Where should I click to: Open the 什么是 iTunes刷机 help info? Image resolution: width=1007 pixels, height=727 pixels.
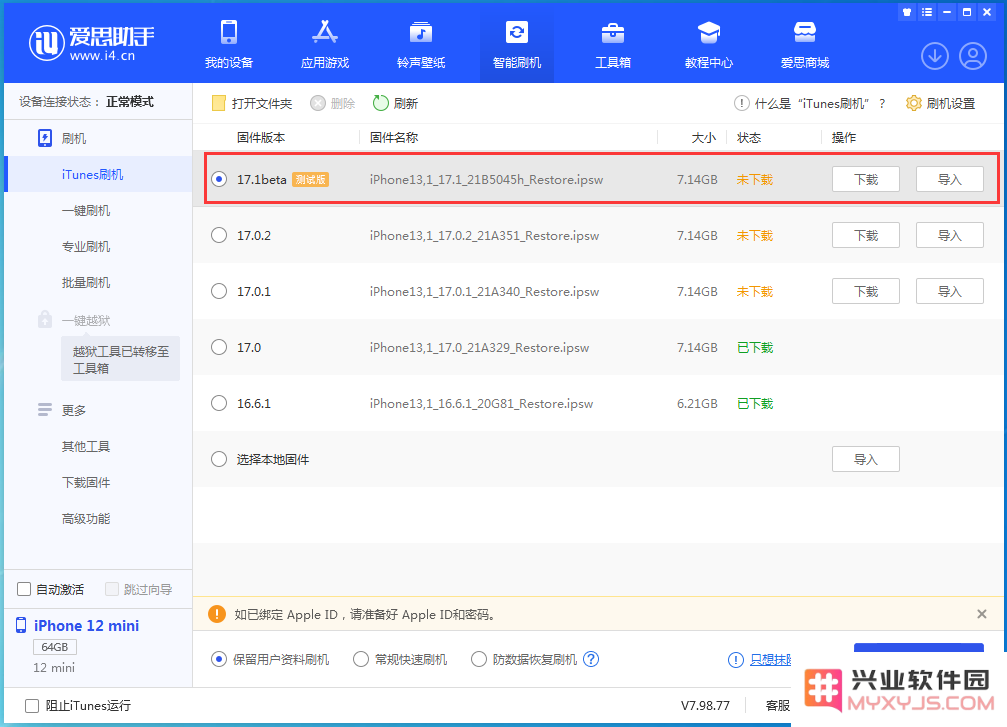click(809, 103)
